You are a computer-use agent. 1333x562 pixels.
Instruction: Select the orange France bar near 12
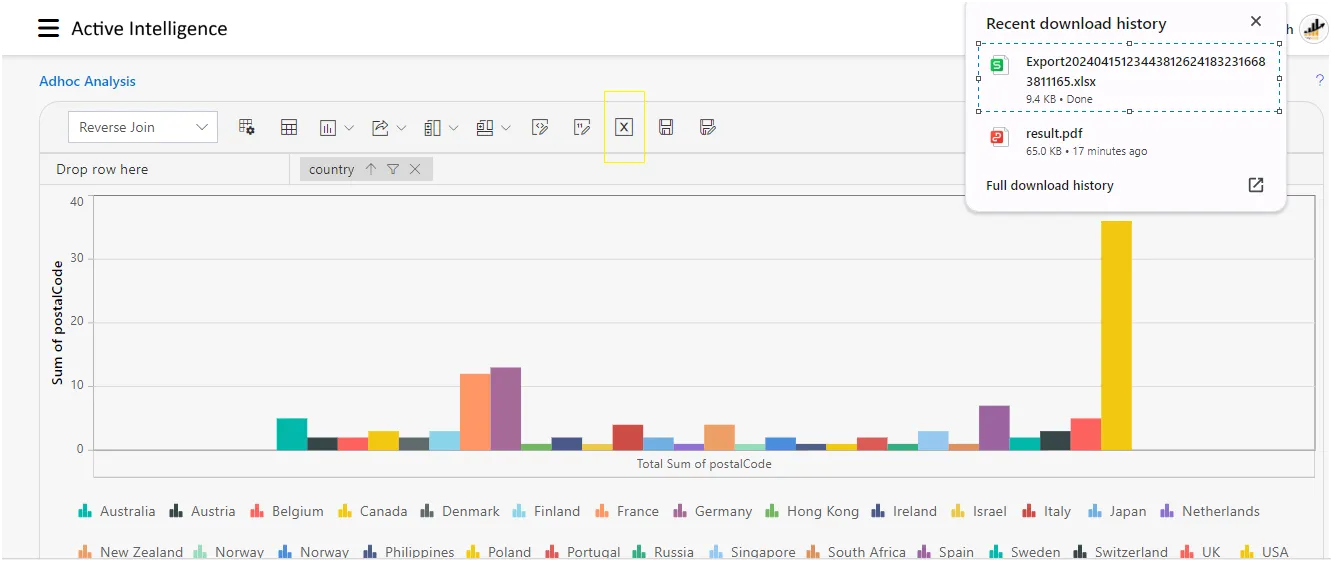tap(475, 412)
